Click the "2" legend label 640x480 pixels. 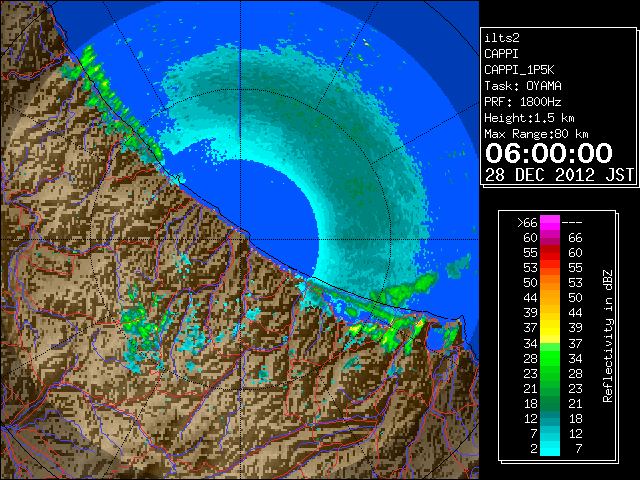(533, 448)
